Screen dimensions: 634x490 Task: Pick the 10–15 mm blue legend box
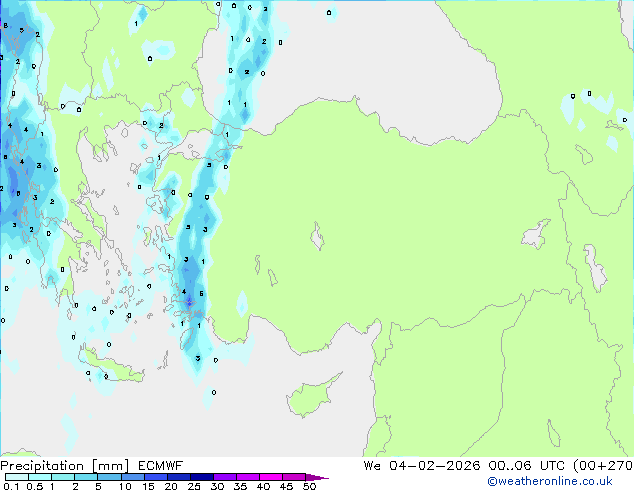coord(132,477)
